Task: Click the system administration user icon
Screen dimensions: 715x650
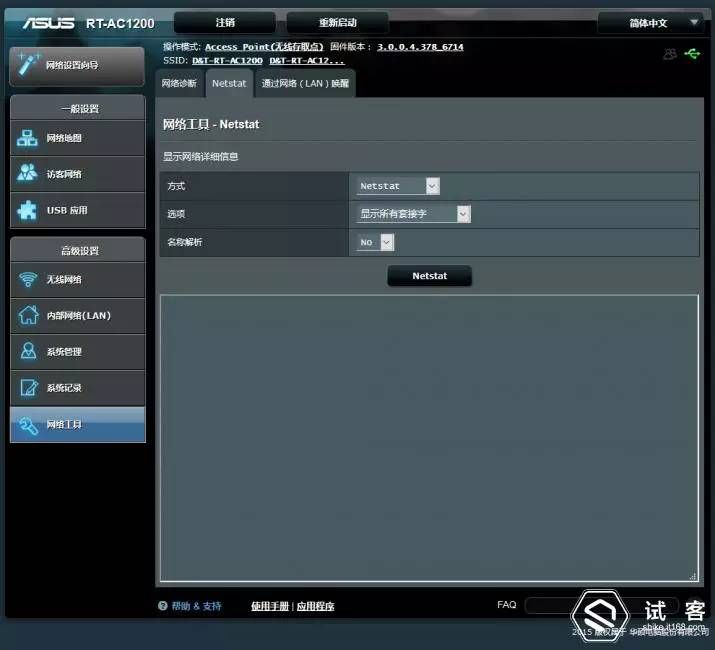Action: pos(28,351)
